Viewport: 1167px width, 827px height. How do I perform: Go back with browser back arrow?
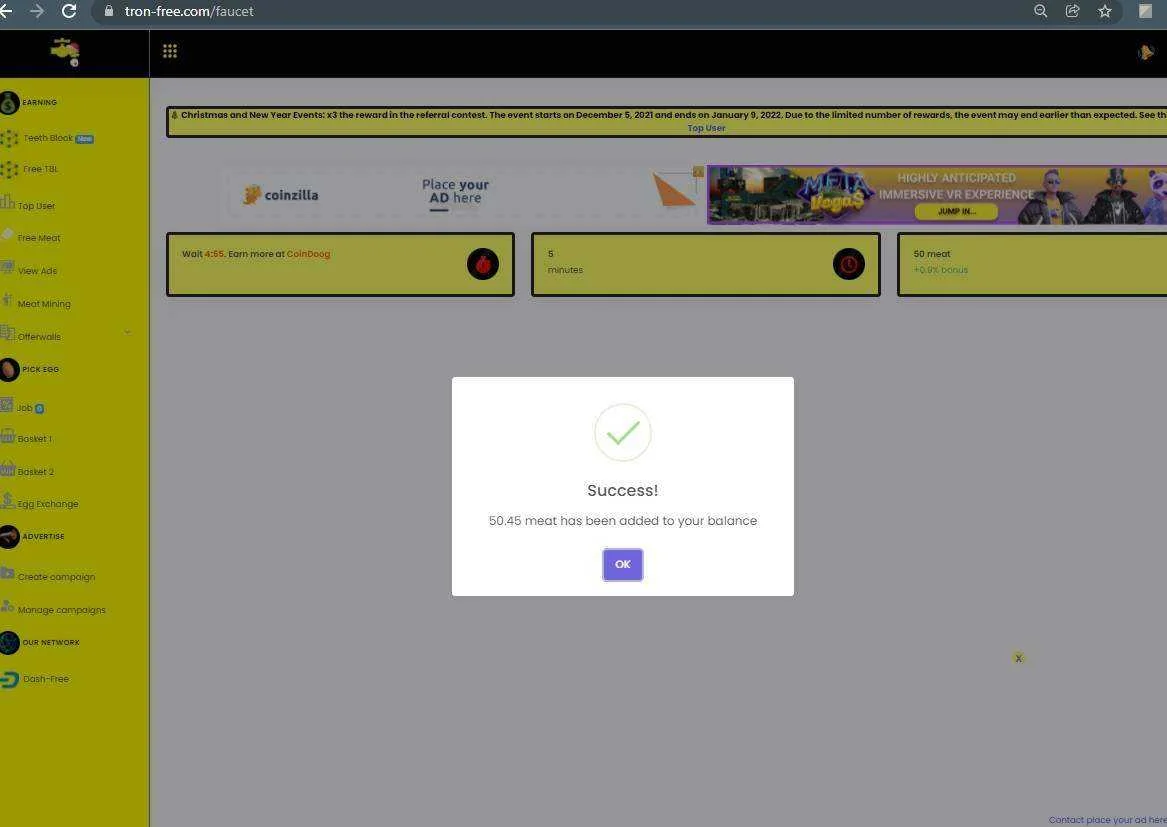[5, 11]
